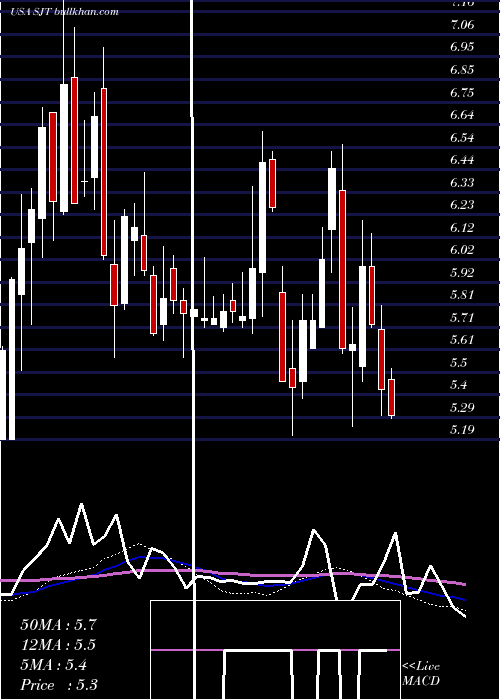Click the 6.95 price axis label
The width and height of the screenshot is (500, 700).
(x=462, y=47)
